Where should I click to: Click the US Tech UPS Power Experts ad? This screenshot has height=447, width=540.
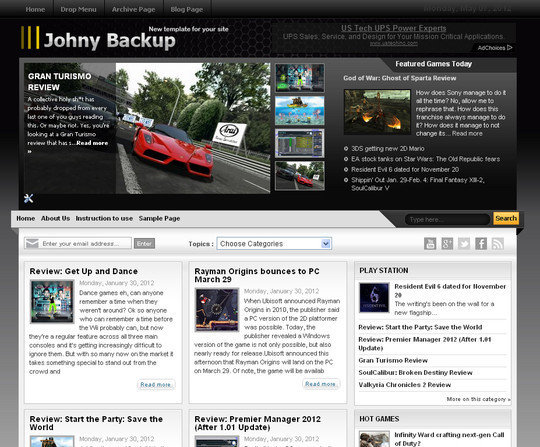tap(394, 28)
